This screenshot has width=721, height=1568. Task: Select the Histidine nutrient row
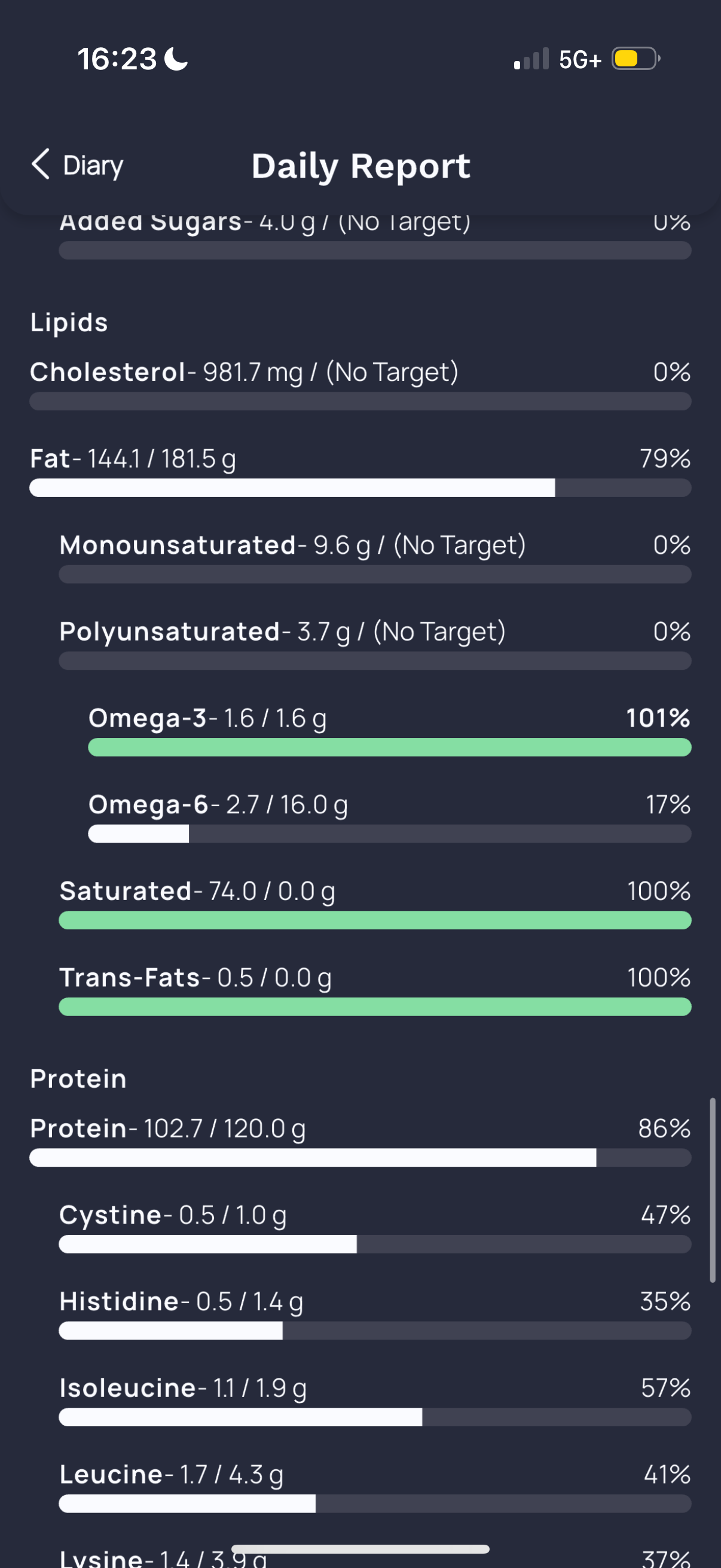375,1314
